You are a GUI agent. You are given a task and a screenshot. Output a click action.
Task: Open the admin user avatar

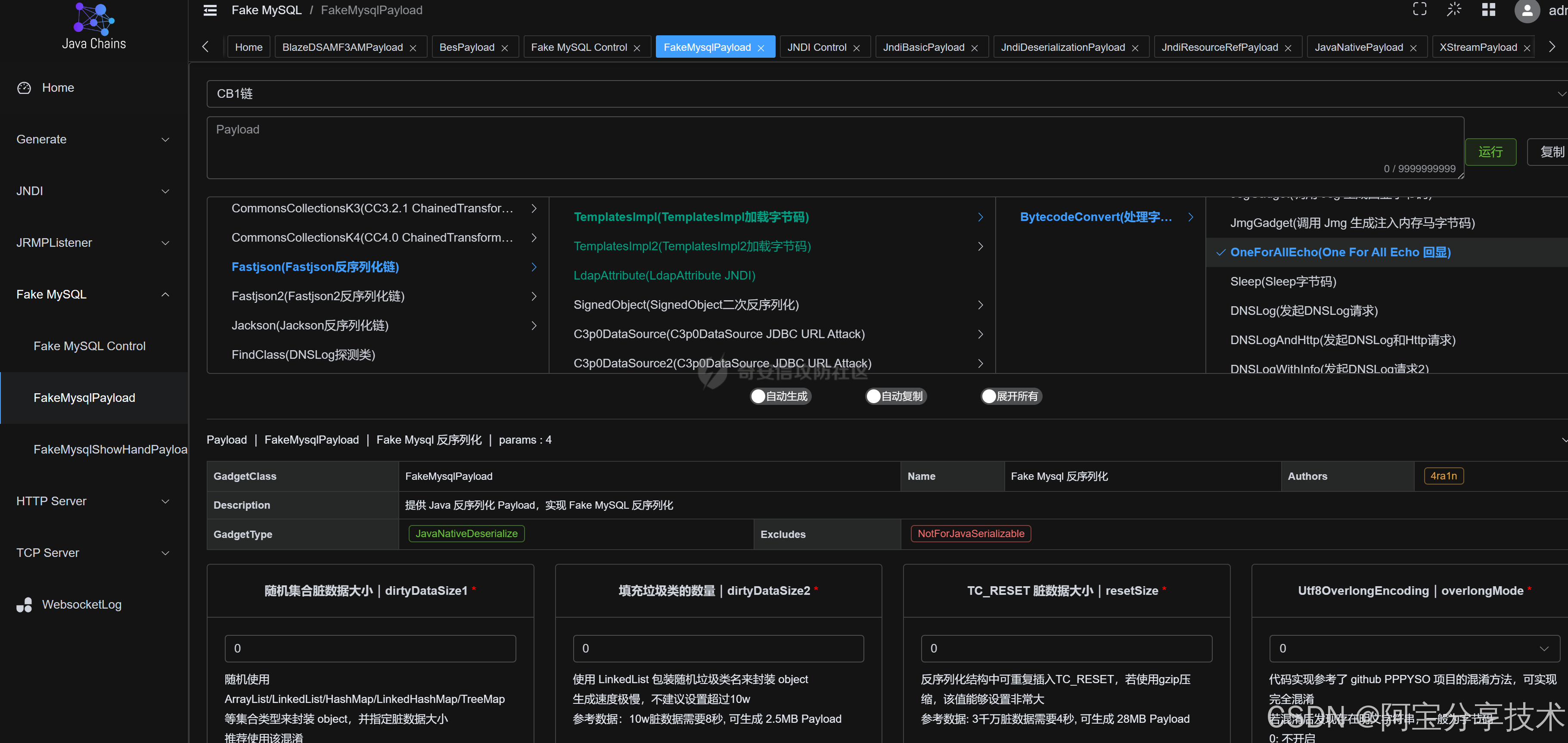click(x=1527, y=10)
